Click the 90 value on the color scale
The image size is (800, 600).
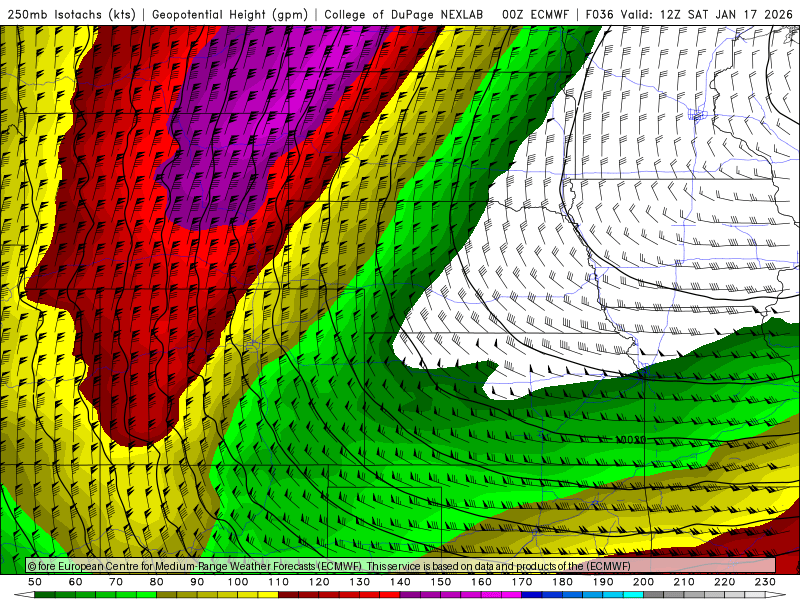coord(197,582)
